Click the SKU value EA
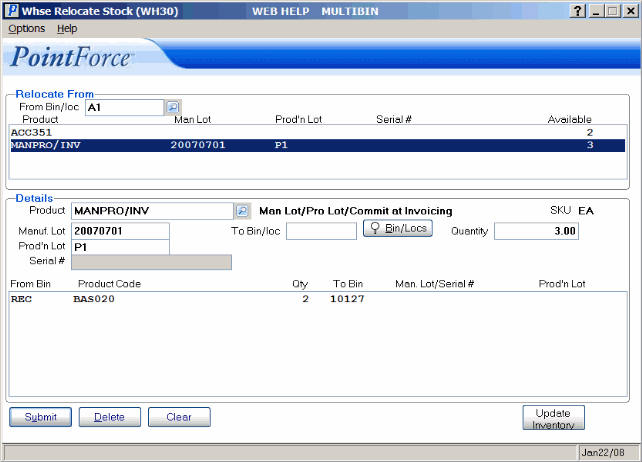The width and height of the screenshot is (642, 462). tap(586, 211)
